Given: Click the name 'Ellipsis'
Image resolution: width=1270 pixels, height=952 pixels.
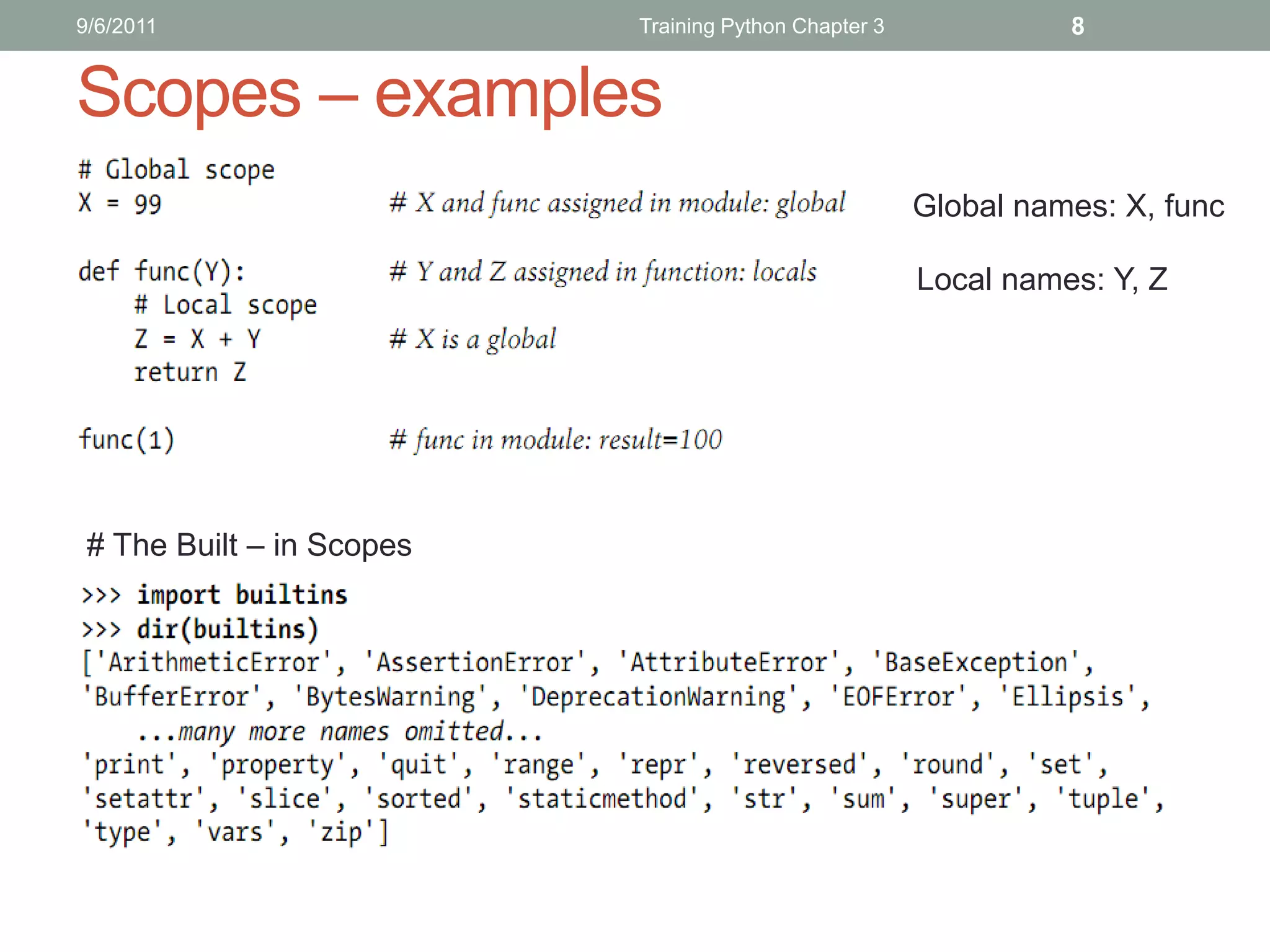Looking at the screenshot, I should (1068, 697).
